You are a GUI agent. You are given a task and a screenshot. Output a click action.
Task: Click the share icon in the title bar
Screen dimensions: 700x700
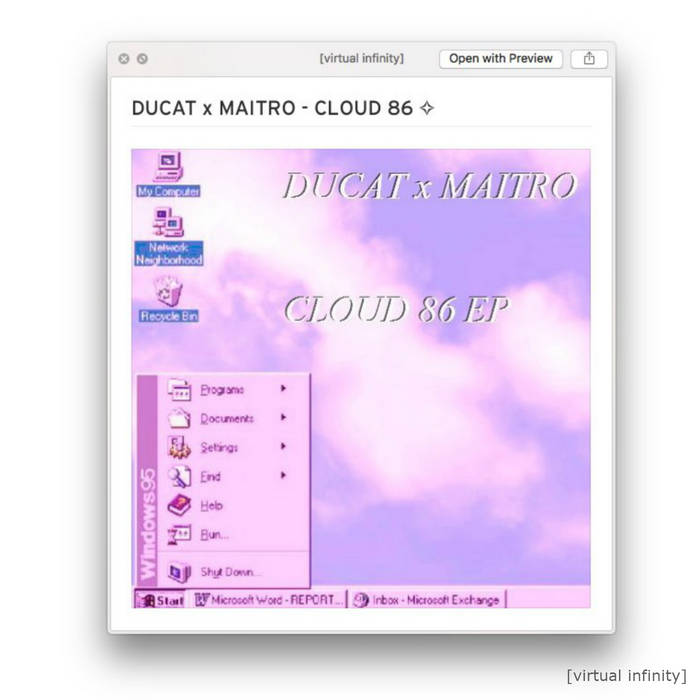(x=588, y=58)
